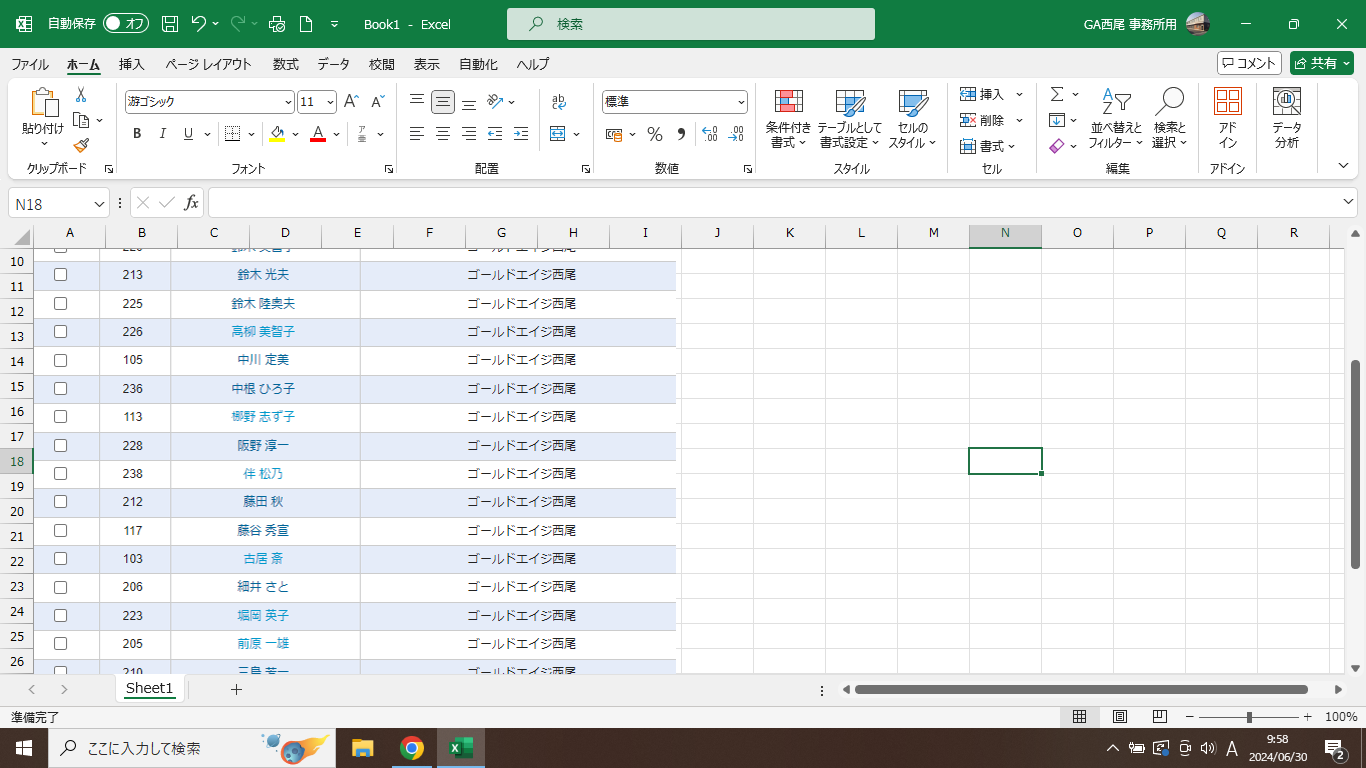The width and height of the screenshot is (1366, 768).
Task: Open the データ分析 data analysis tool
Action: click(x=1286, y=119)
